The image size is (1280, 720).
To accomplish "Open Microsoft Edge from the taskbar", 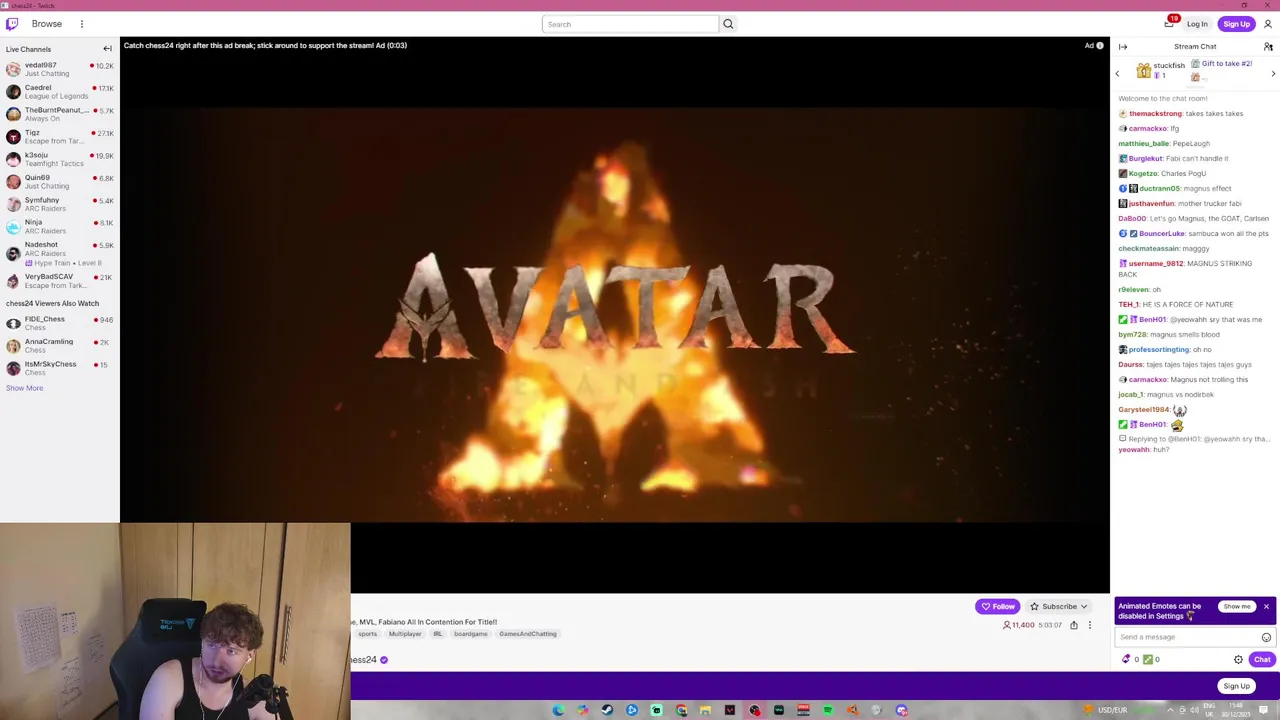I will coord(558,710).
